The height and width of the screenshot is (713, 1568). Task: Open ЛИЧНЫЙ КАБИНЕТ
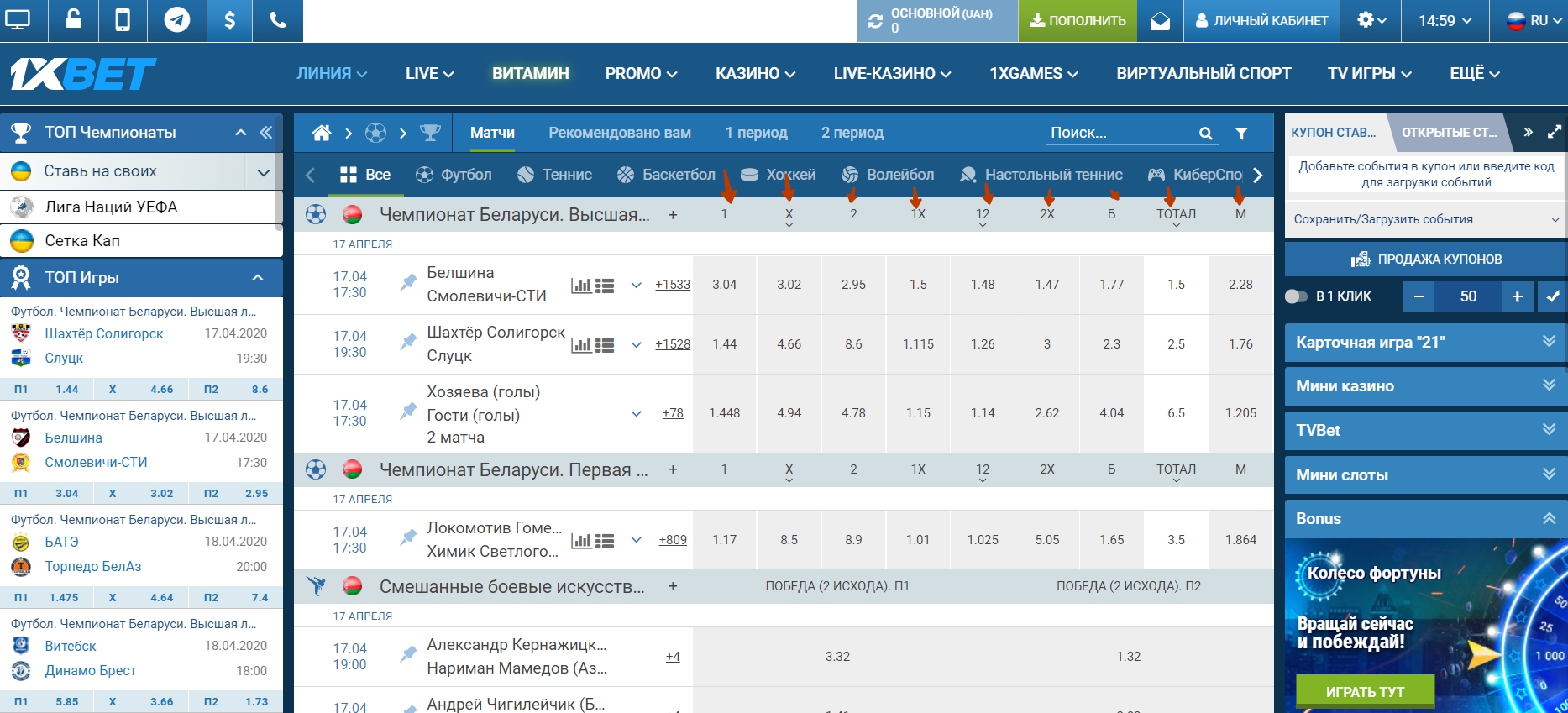coord(1261,21)
